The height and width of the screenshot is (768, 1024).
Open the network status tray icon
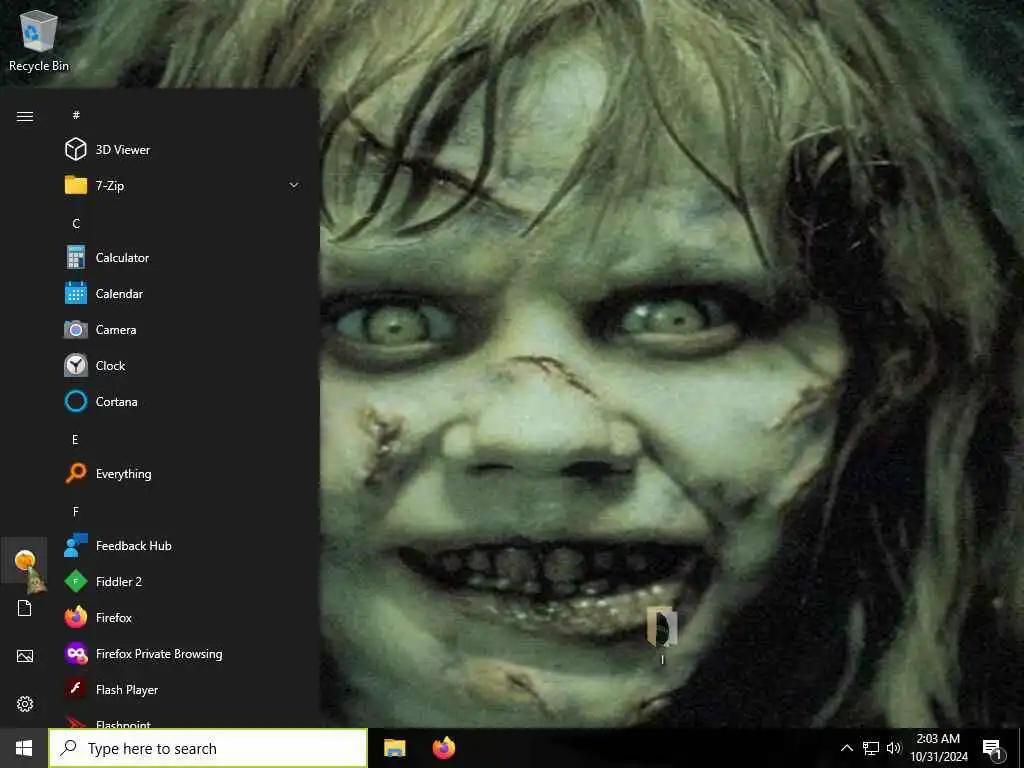tap(871, 748)
